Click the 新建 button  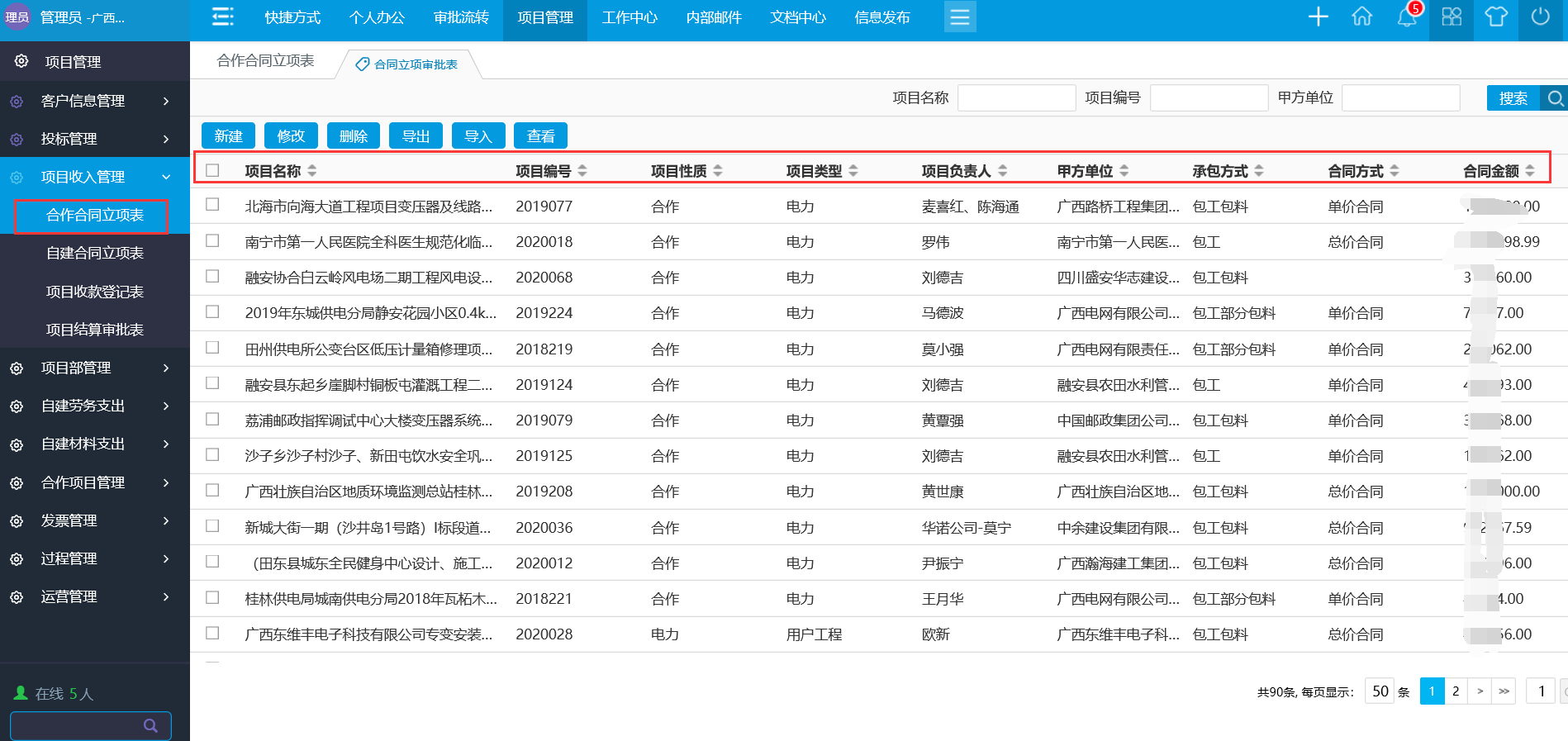click(228, 135)
